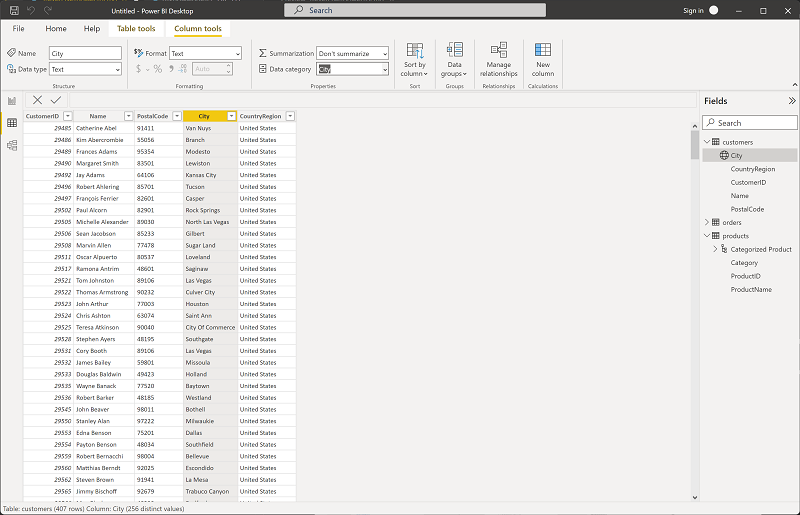Toggle thousands separator comma icon
Image resolution: width=800 pixels, height=515 pixels.
tap(171, 69)
